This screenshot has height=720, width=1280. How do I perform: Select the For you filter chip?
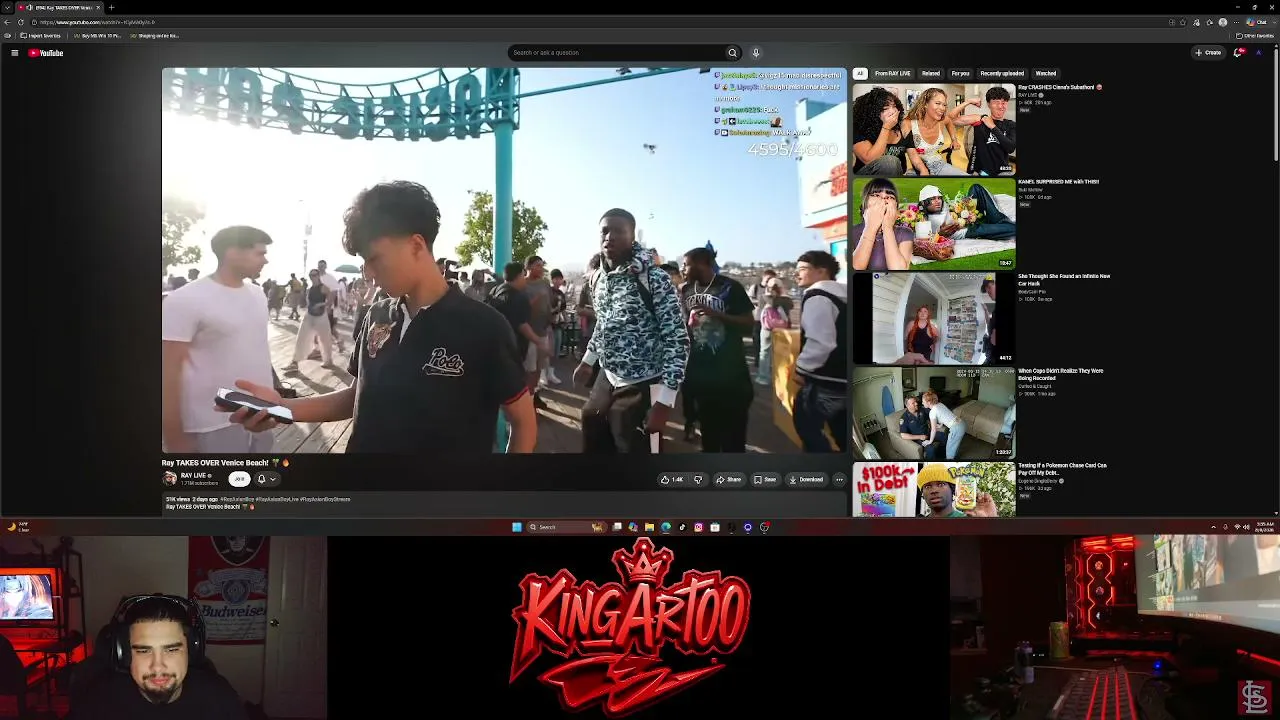click(x=960, y=73)
